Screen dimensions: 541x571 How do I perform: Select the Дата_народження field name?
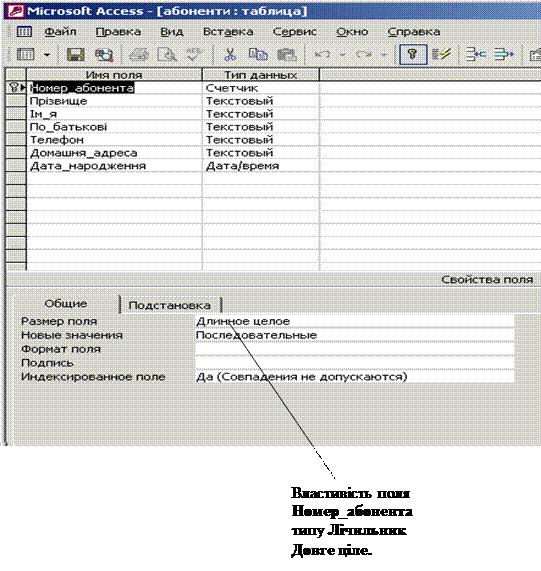[x=114, y=166]
